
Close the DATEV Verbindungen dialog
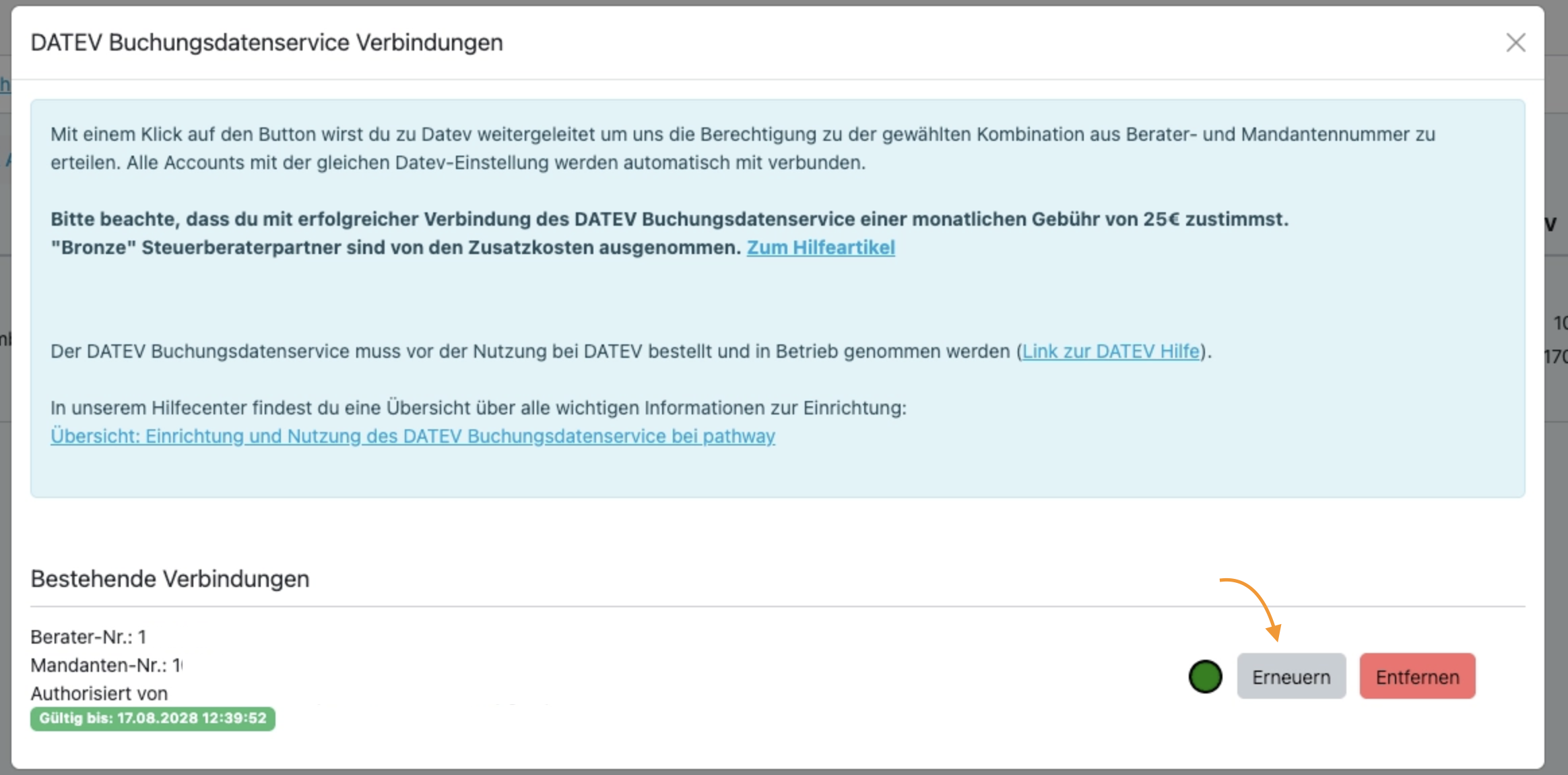pos(1515,42)
